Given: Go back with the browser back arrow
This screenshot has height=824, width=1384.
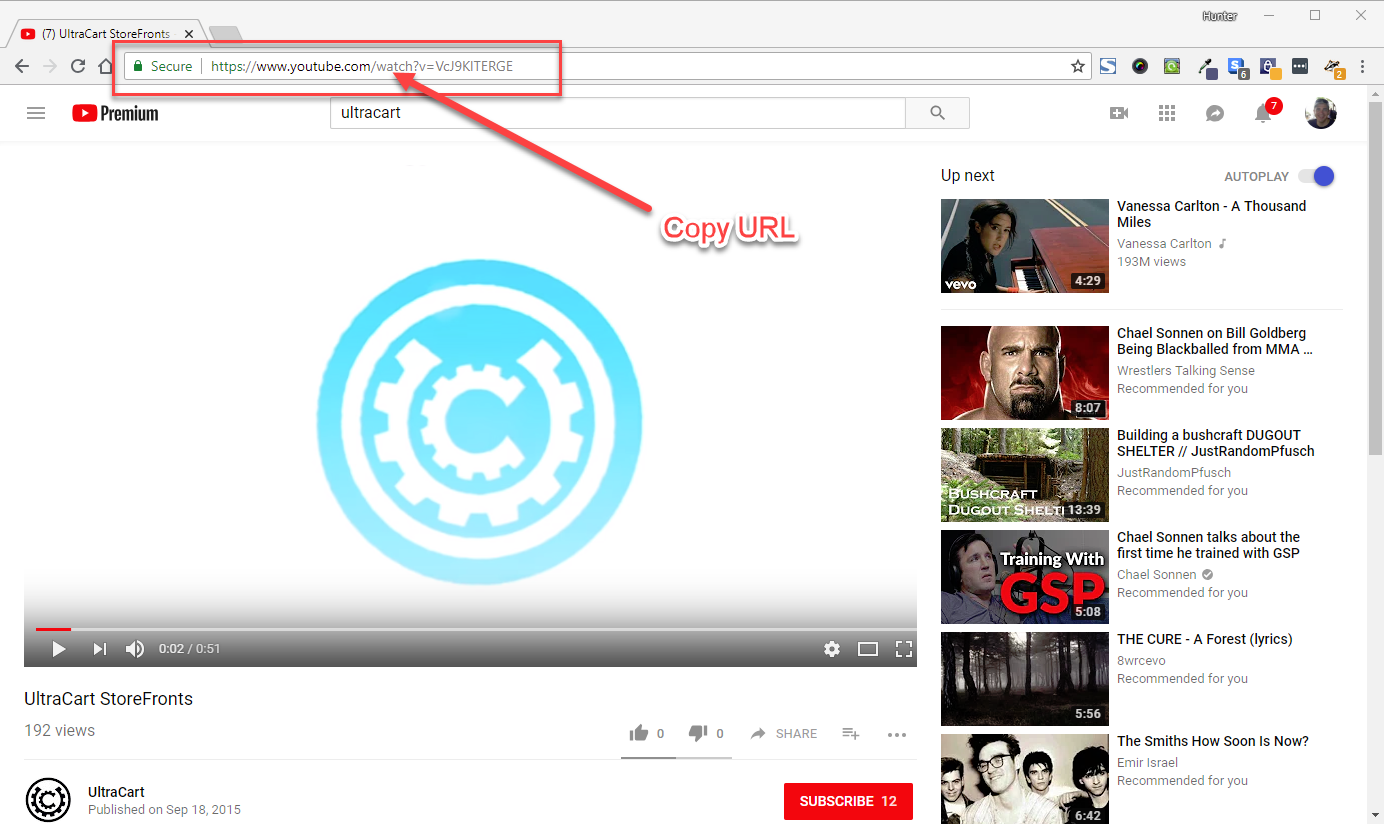Looking at the screenshot, I should coord(22,67).
